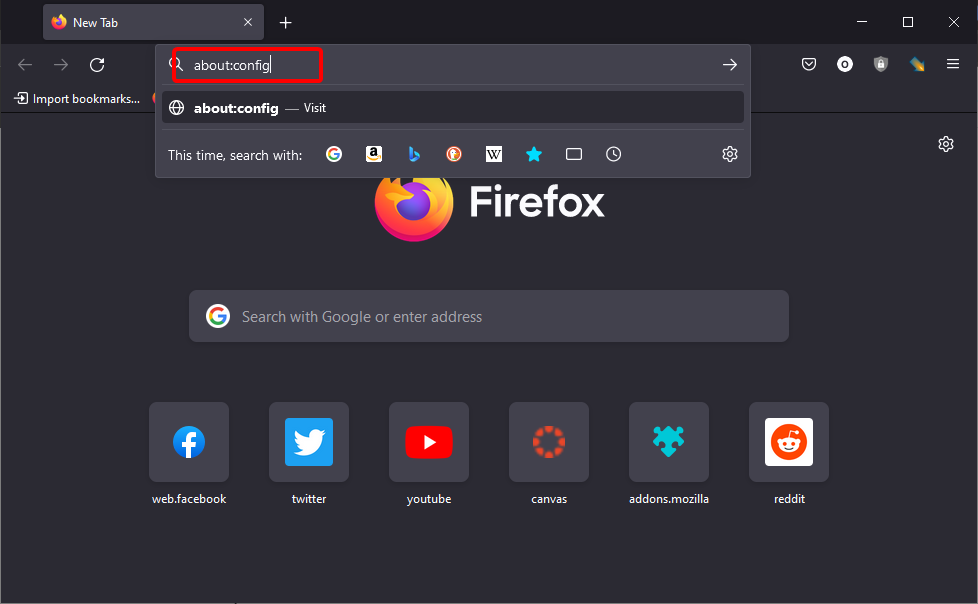The image size is (978, 604).
Task: Search in Bookmarks with star icon
Action: point(534,154)
